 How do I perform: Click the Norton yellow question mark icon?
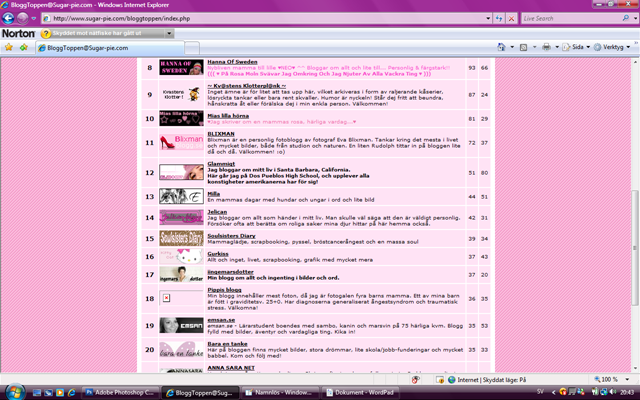[x=46, y=34]
